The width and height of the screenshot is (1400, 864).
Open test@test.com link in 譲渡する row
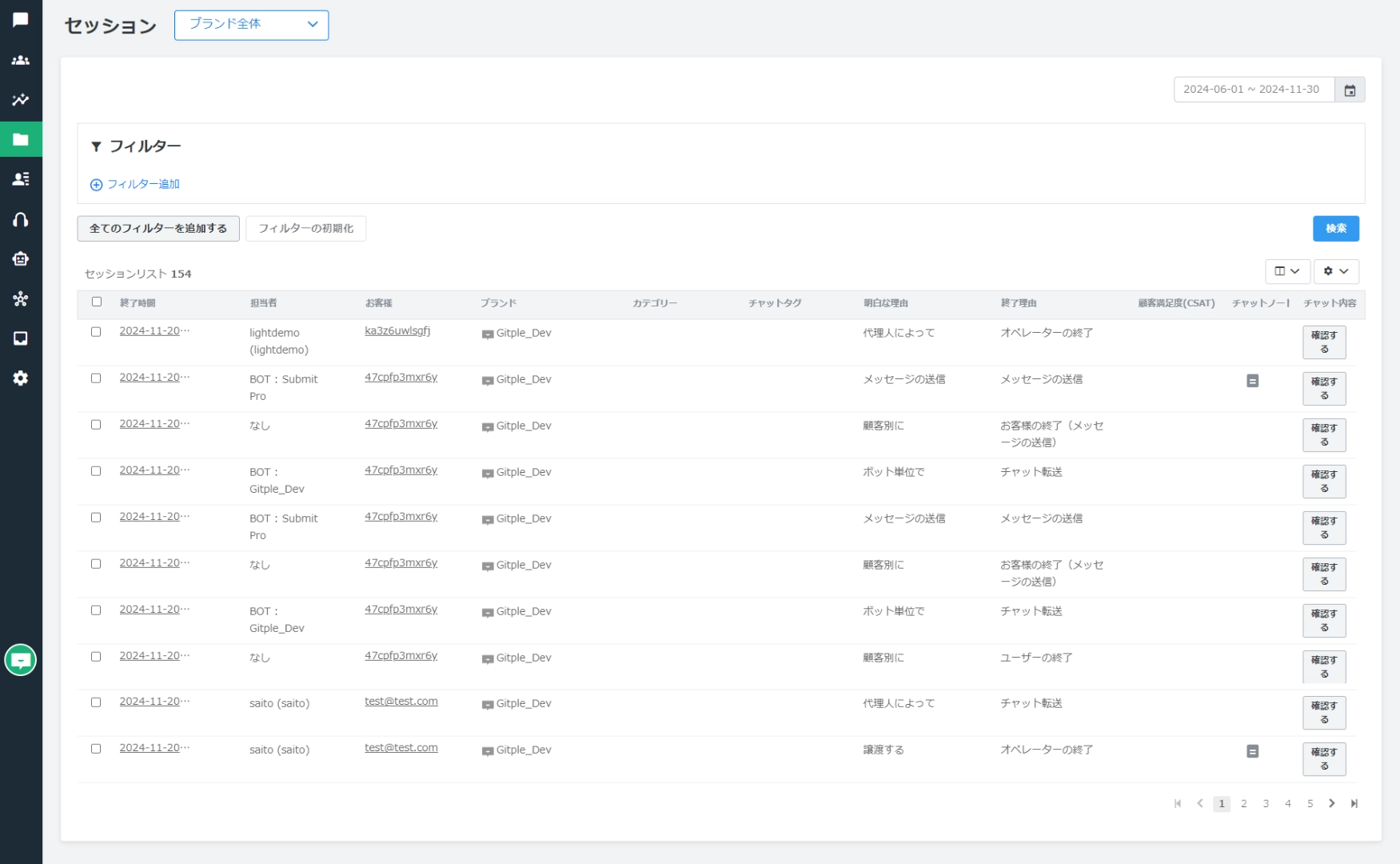(401, 747)
